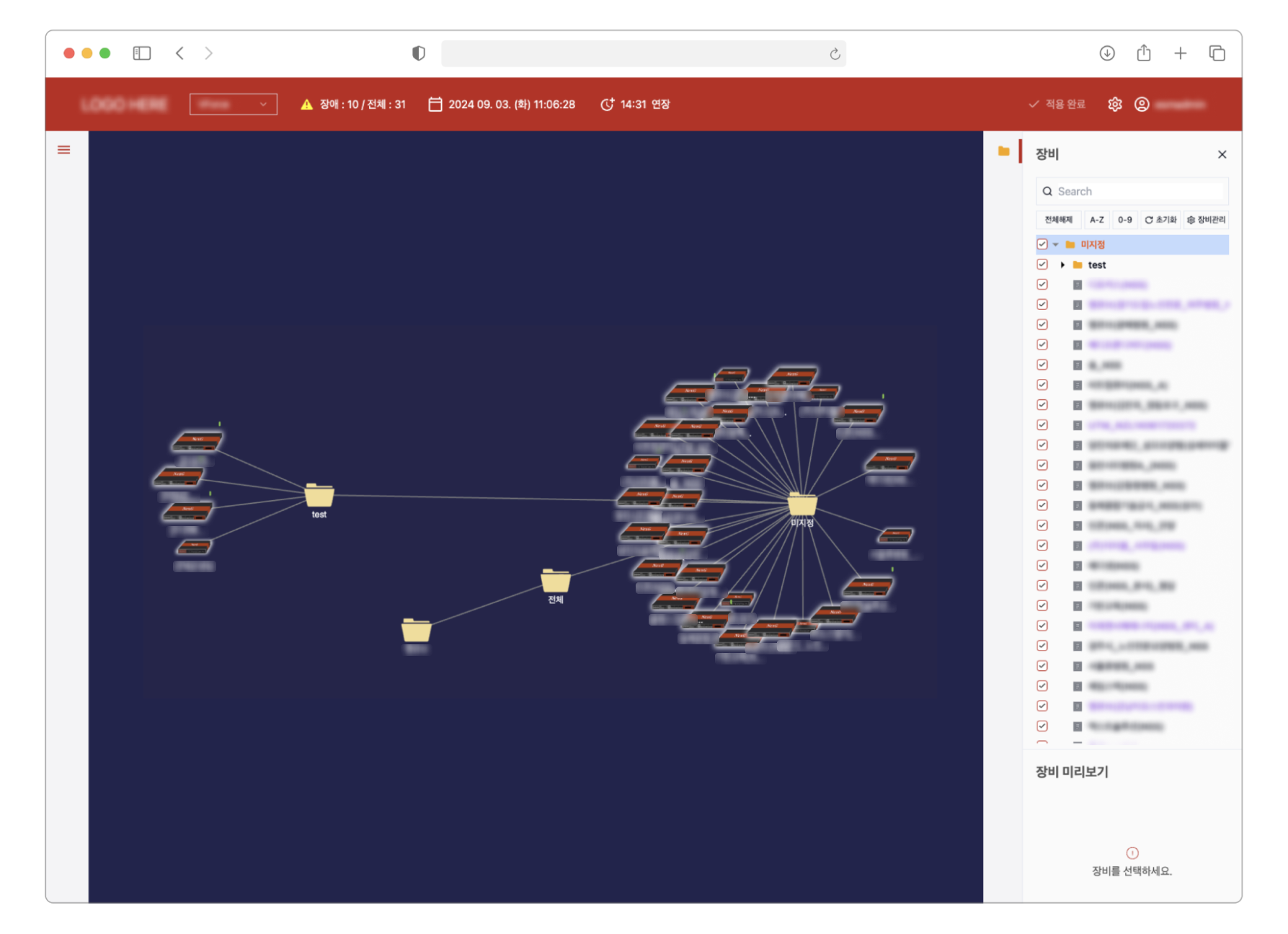Select the 전체 folder node on map

[x=555, y=580]
